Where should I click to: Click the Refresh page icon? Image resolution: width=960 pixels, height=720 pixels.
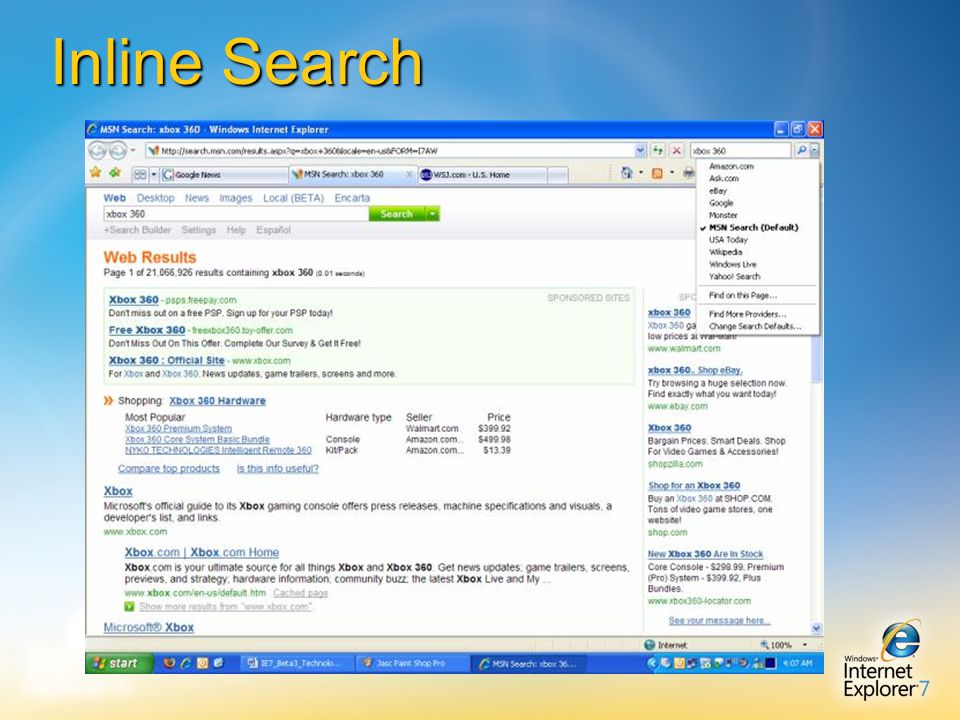[658, 150]
